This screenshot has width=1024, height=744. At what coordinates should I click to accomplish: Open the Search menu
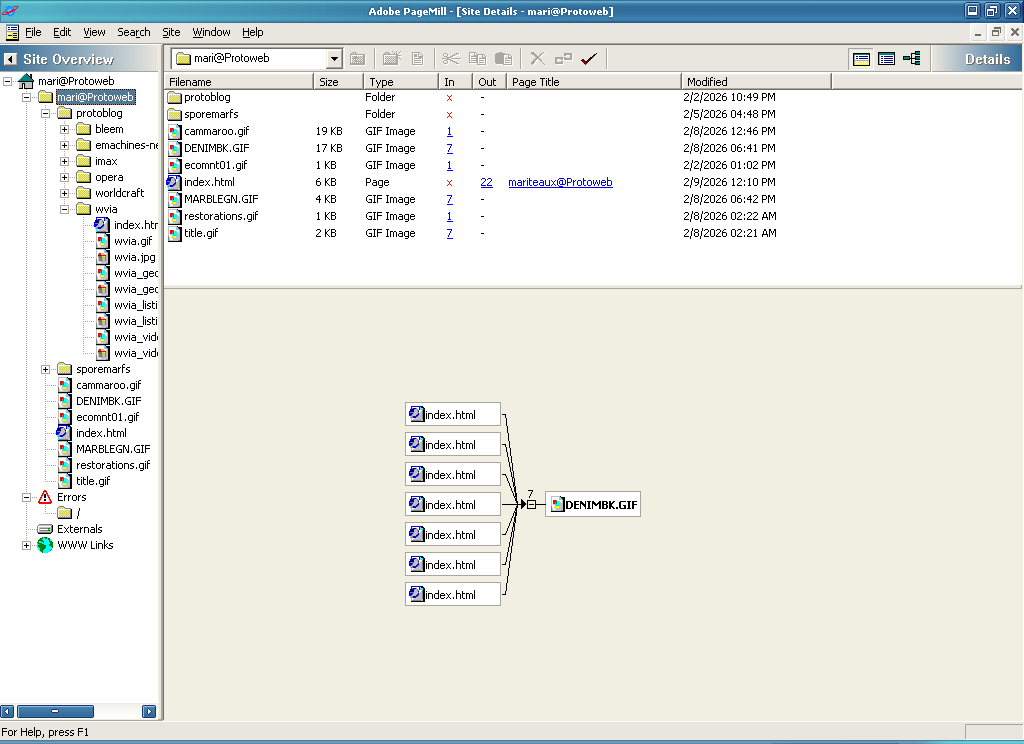(134, 32)
